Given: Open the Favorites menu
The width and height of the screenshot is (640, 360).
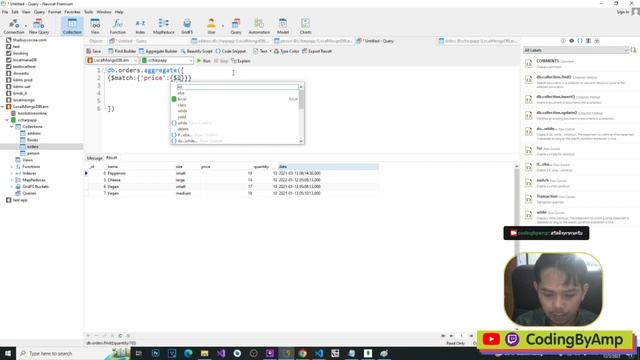Looking at the screenshot, I should [73, 12].
